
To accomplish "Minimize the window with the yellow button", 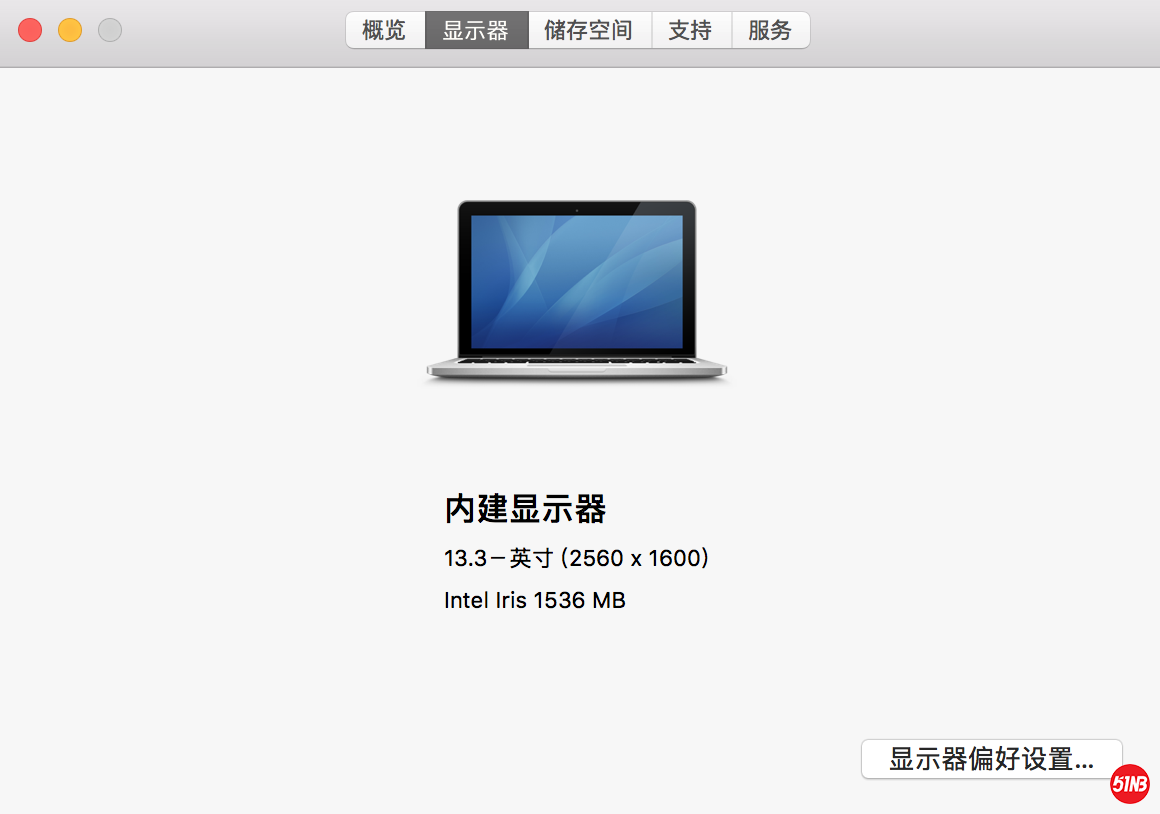I will click(70, 30).
